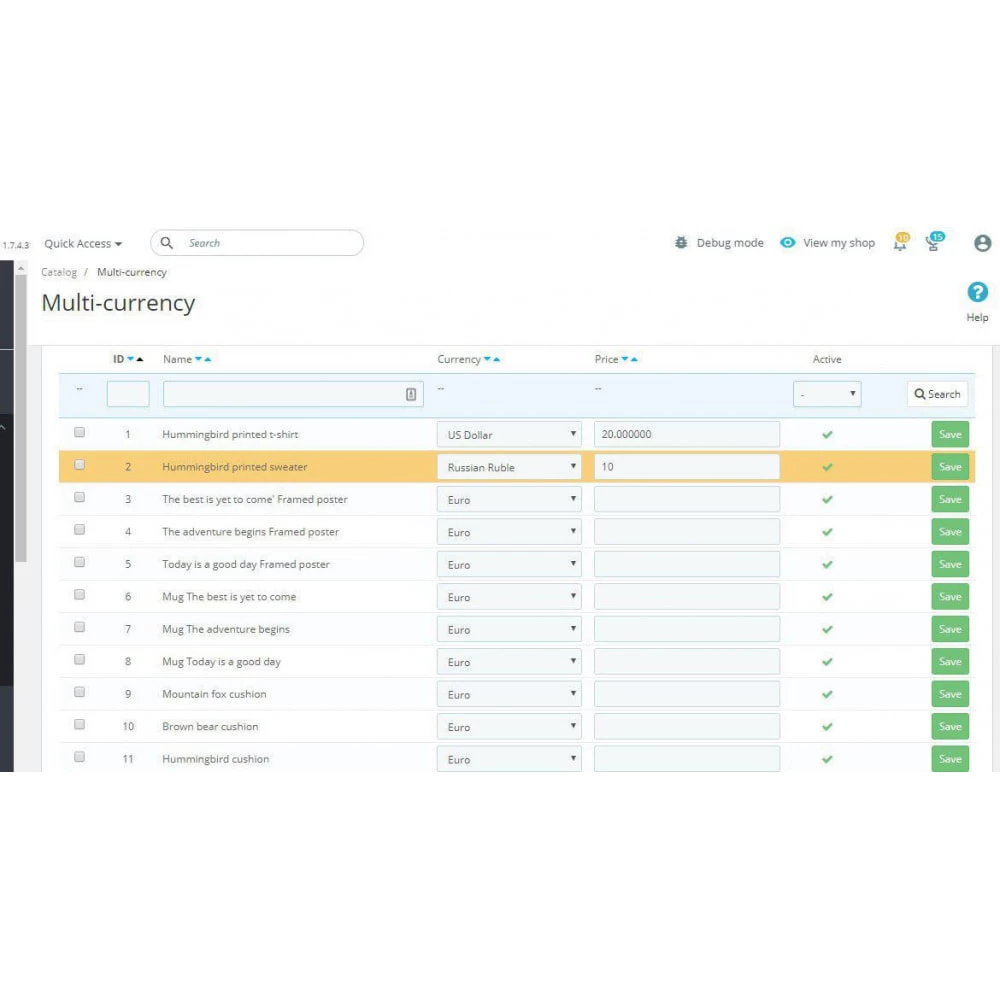
Task: Click the top Search input field
Action: pos(257,243)
